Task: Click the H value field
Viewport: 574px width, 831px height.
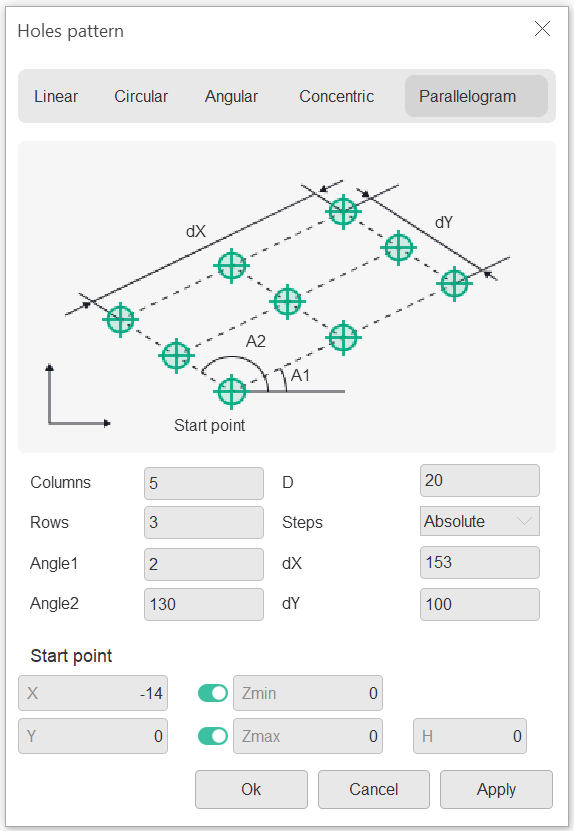Action: click(470, 736)
